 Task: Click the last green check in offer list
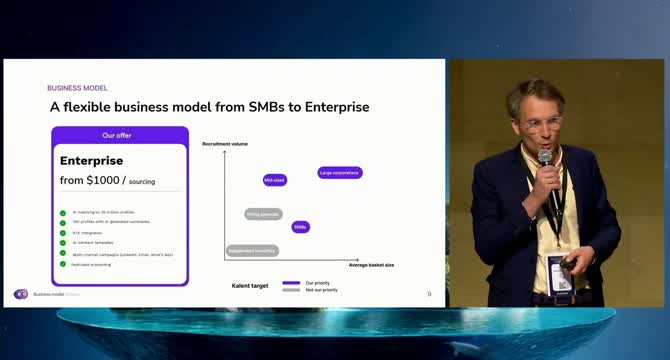click(63, 264)
